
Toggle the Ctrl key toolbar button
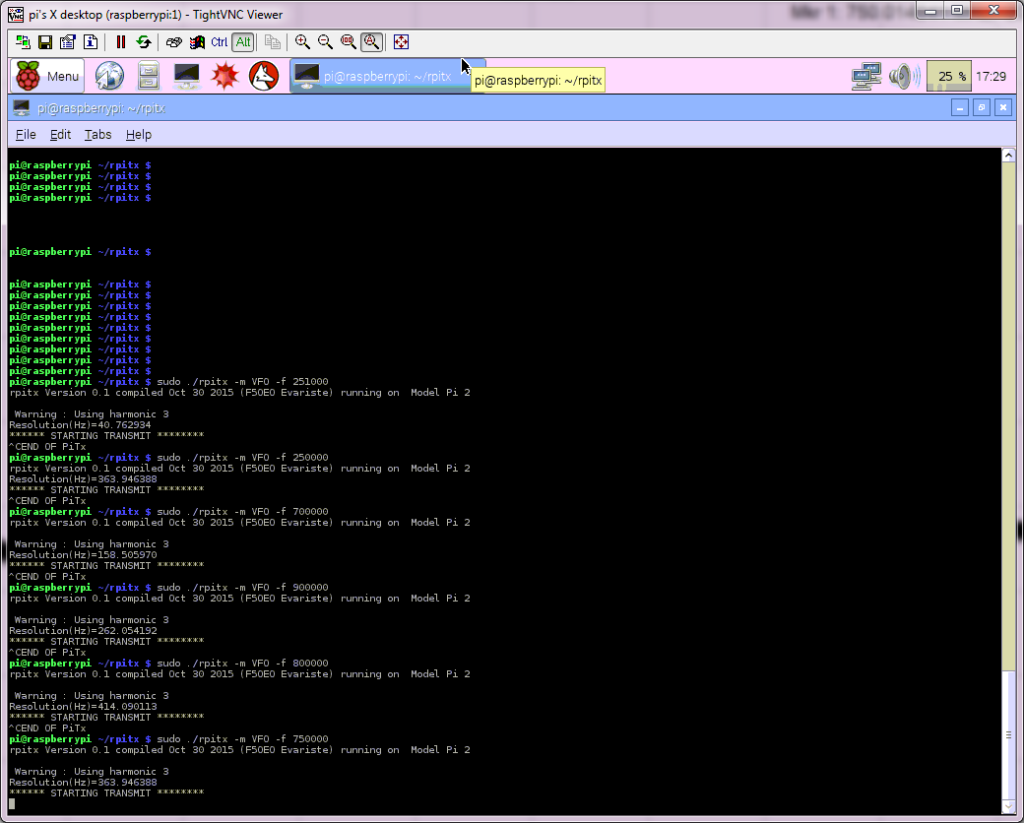(x=219, y=42)
